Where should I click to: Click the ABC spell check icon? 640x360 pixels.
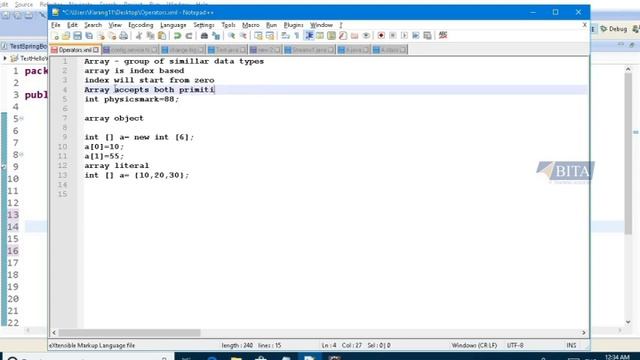click(x=443, y=36)
